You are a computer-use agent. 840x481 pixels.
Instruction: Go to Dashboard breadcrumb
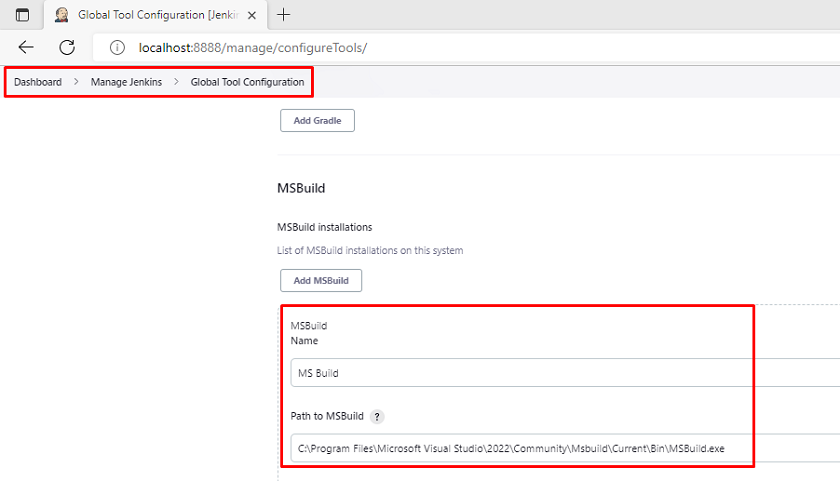[38, 82]
